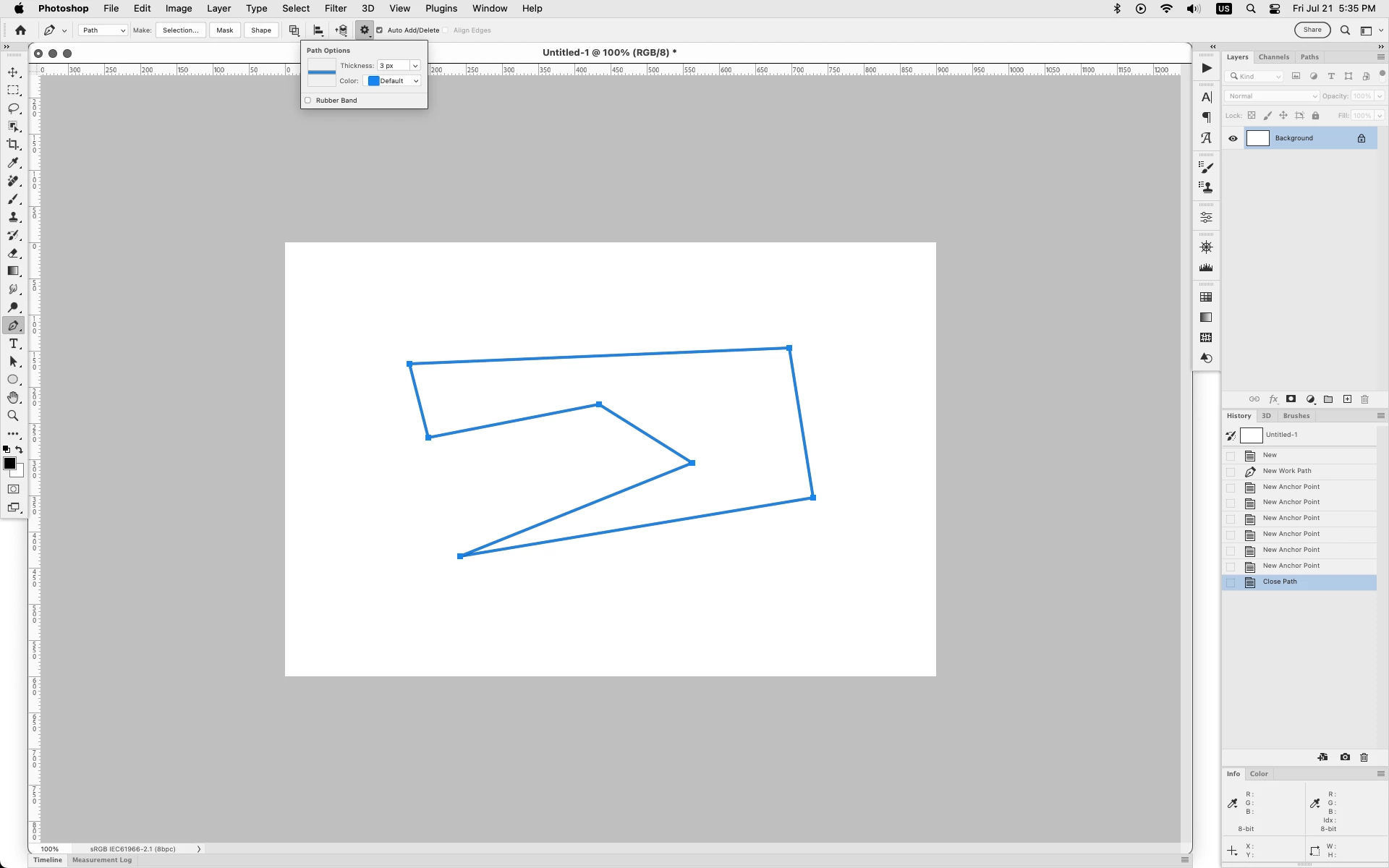
Task: Hide the Background layer visibility
Action: click(x=1233, y=138)
